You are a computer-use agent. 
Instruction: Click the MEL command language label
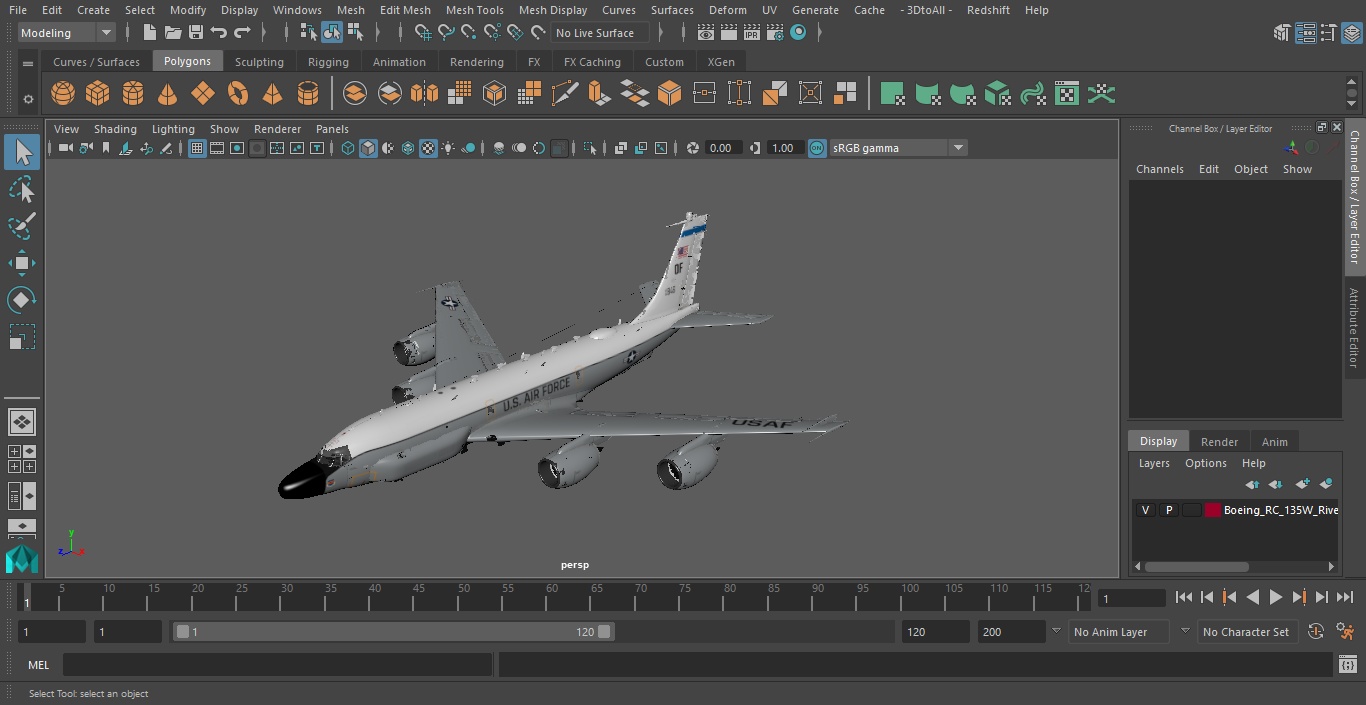point(38,665)
